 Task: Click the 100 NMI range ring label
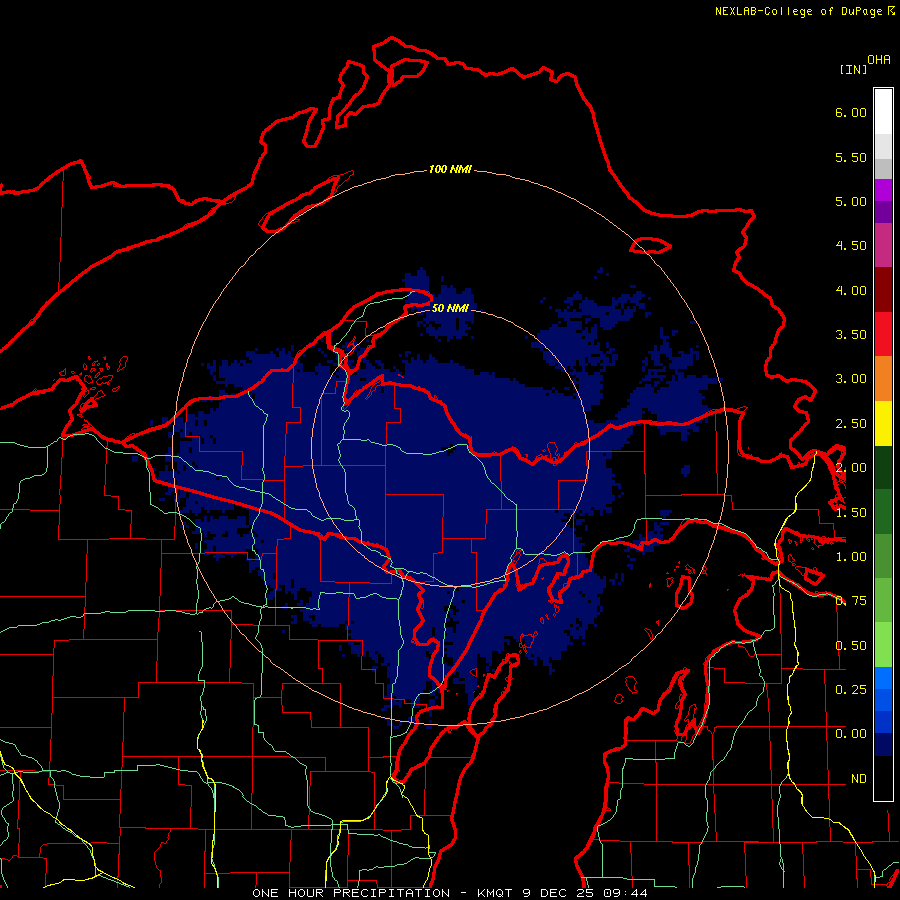[x=450, y=169]
